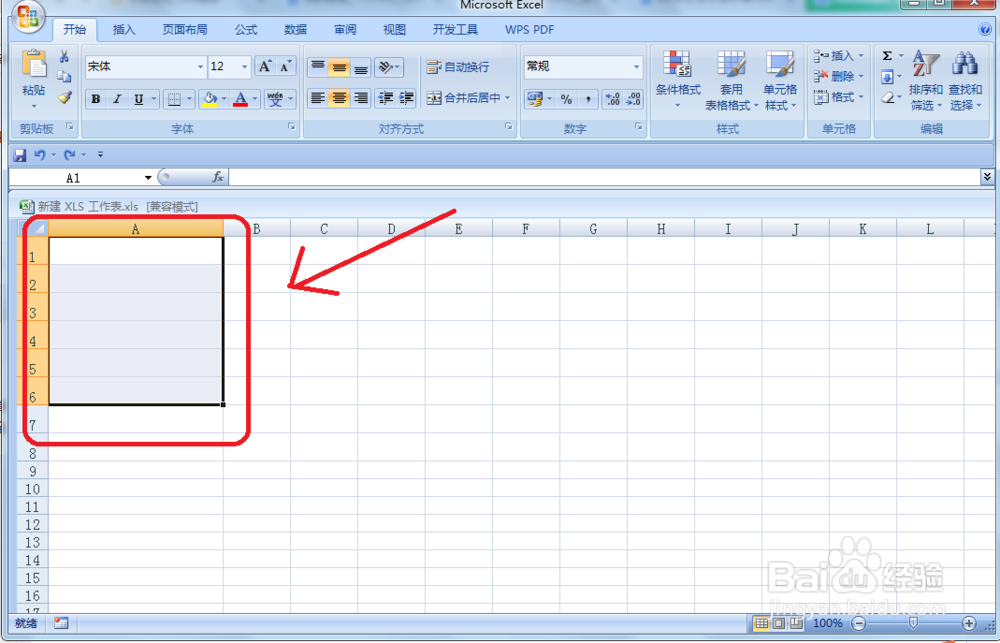Screen dimensions: 1000x643
Task: Open 套用表格格式 table styles
Action: point(732,81)
